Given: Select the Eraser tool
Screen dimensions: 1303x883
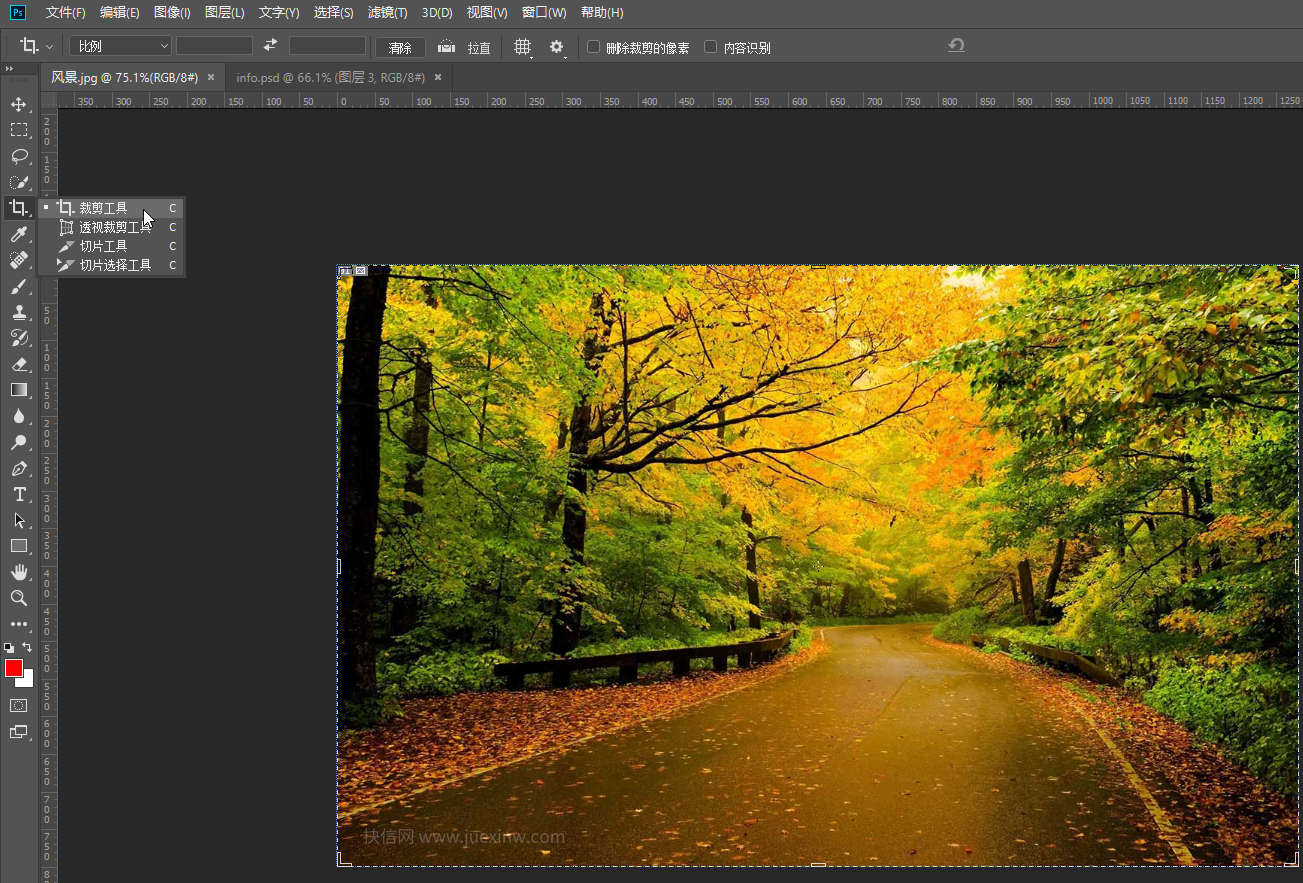Looking at the screenshot, I should click(x=18, y=364).
